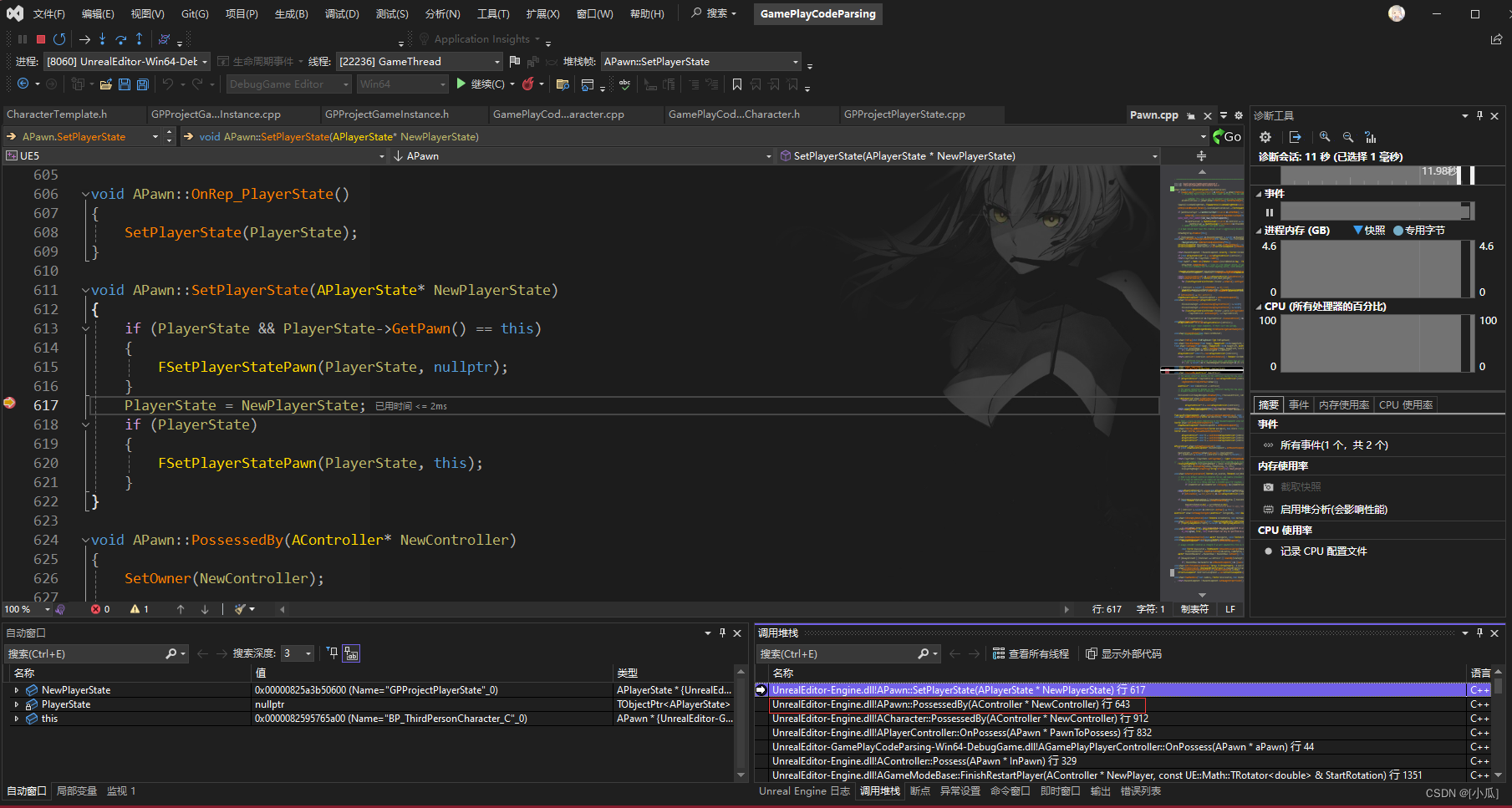Screen dimensions: 1512x808
Task: Focus the call stack search field
Action: coord(836,653)
